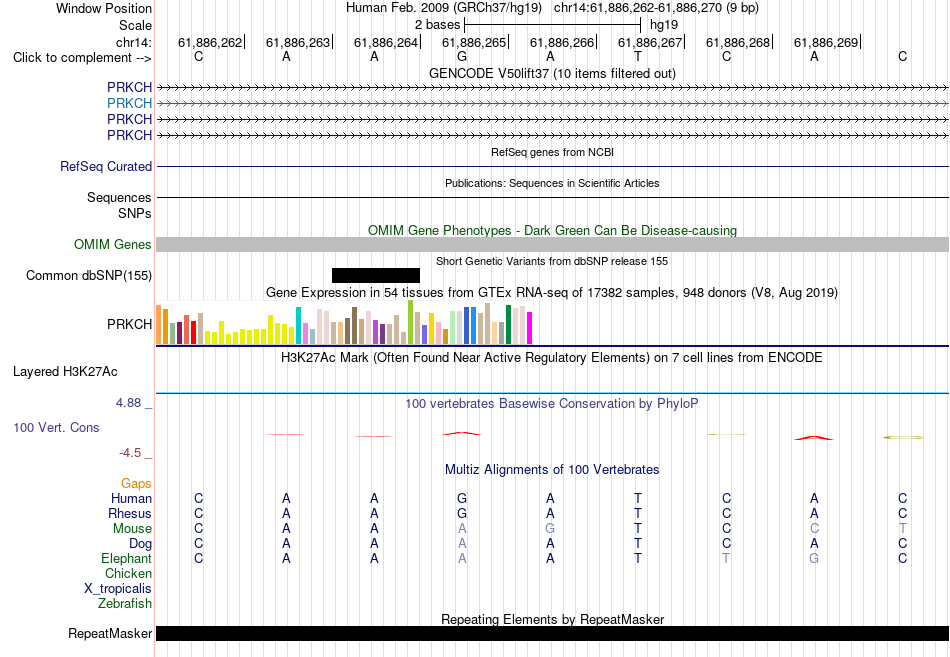950x657 pixels.
Task: Click the light blue PRKCH intron arrow line
Action: pyautogui.click(x=552, y=104)
